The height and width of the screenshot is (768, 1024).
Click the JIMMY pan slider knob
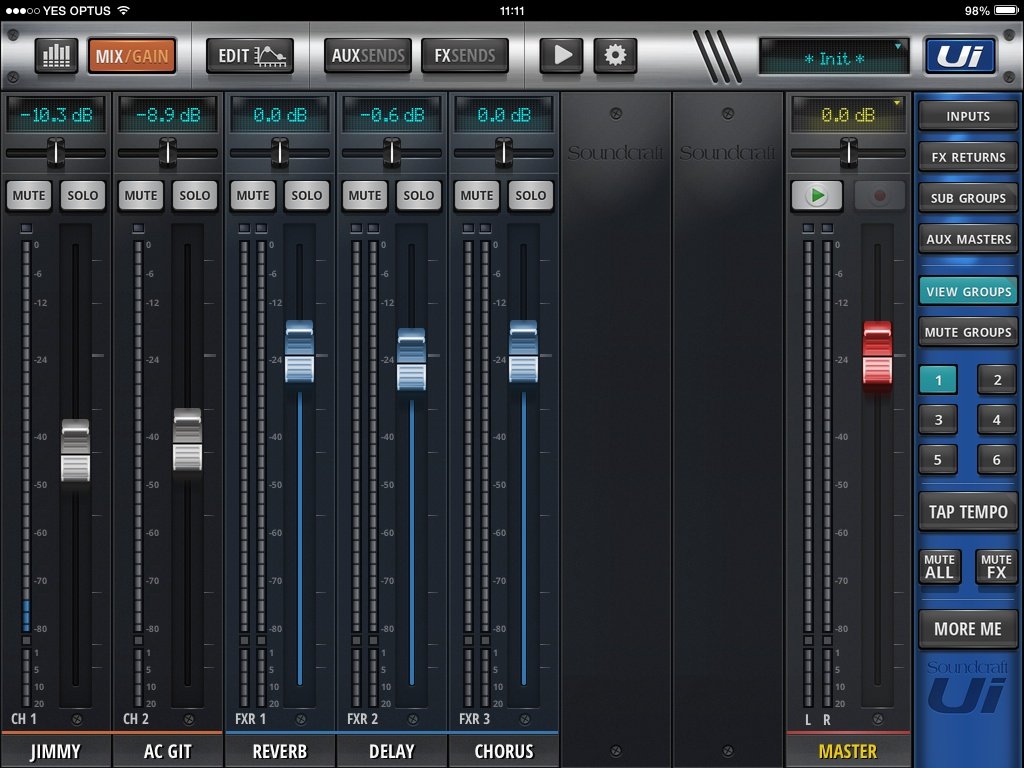coord(56,152)
